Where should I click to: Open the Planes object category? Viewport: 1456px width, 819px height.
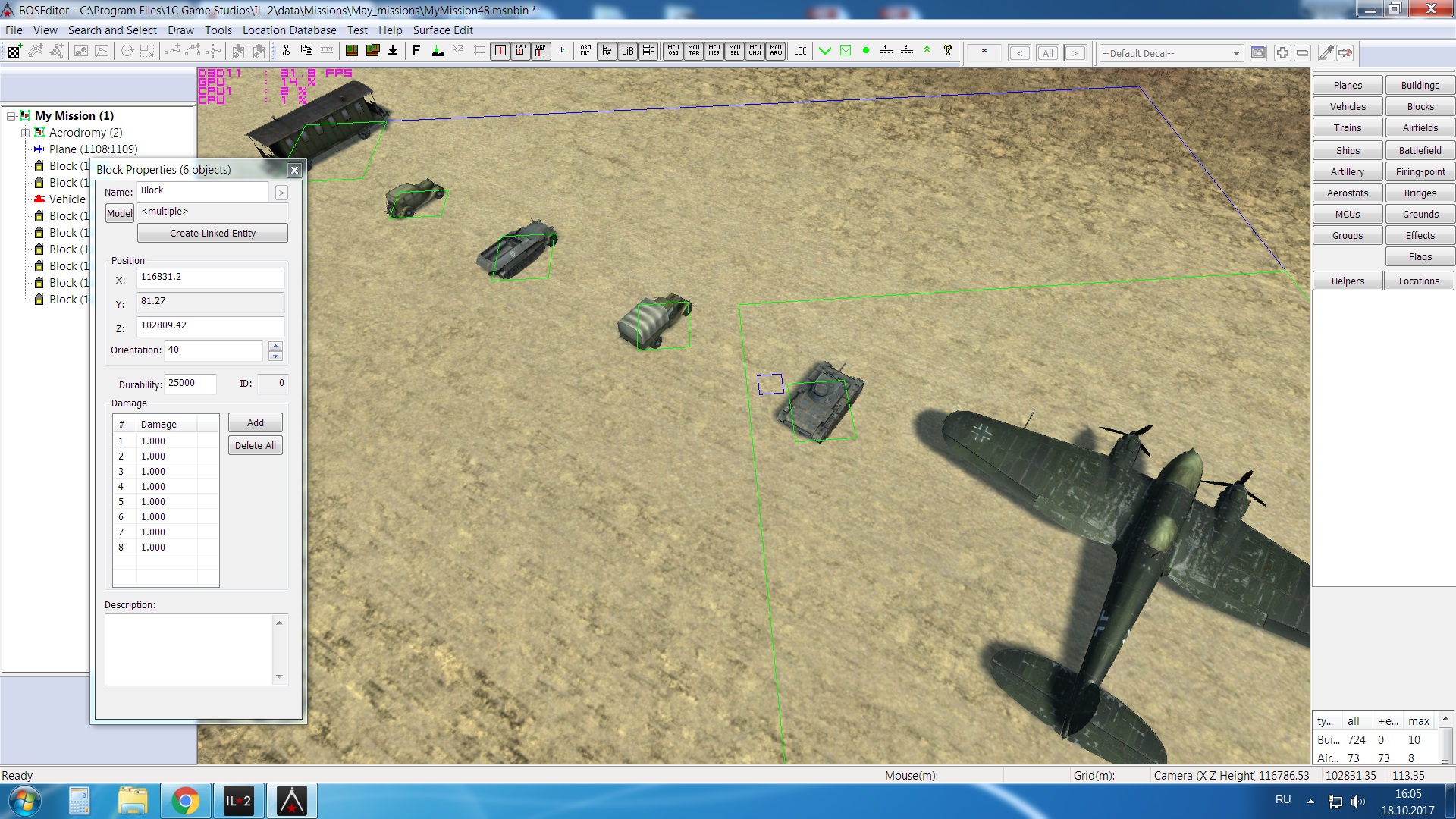click(1348, 85)
